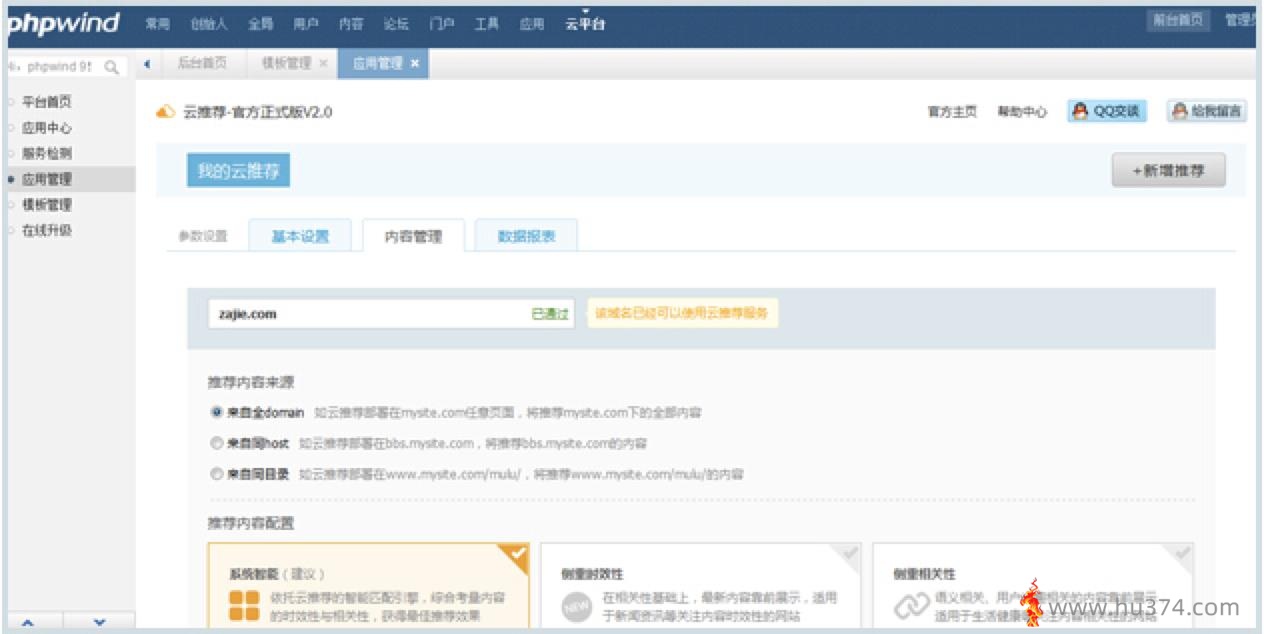This screenshot has width=1264, height=634.
Task: Open 应用中心 in the sidebar
Action: [x=47, y=128]
